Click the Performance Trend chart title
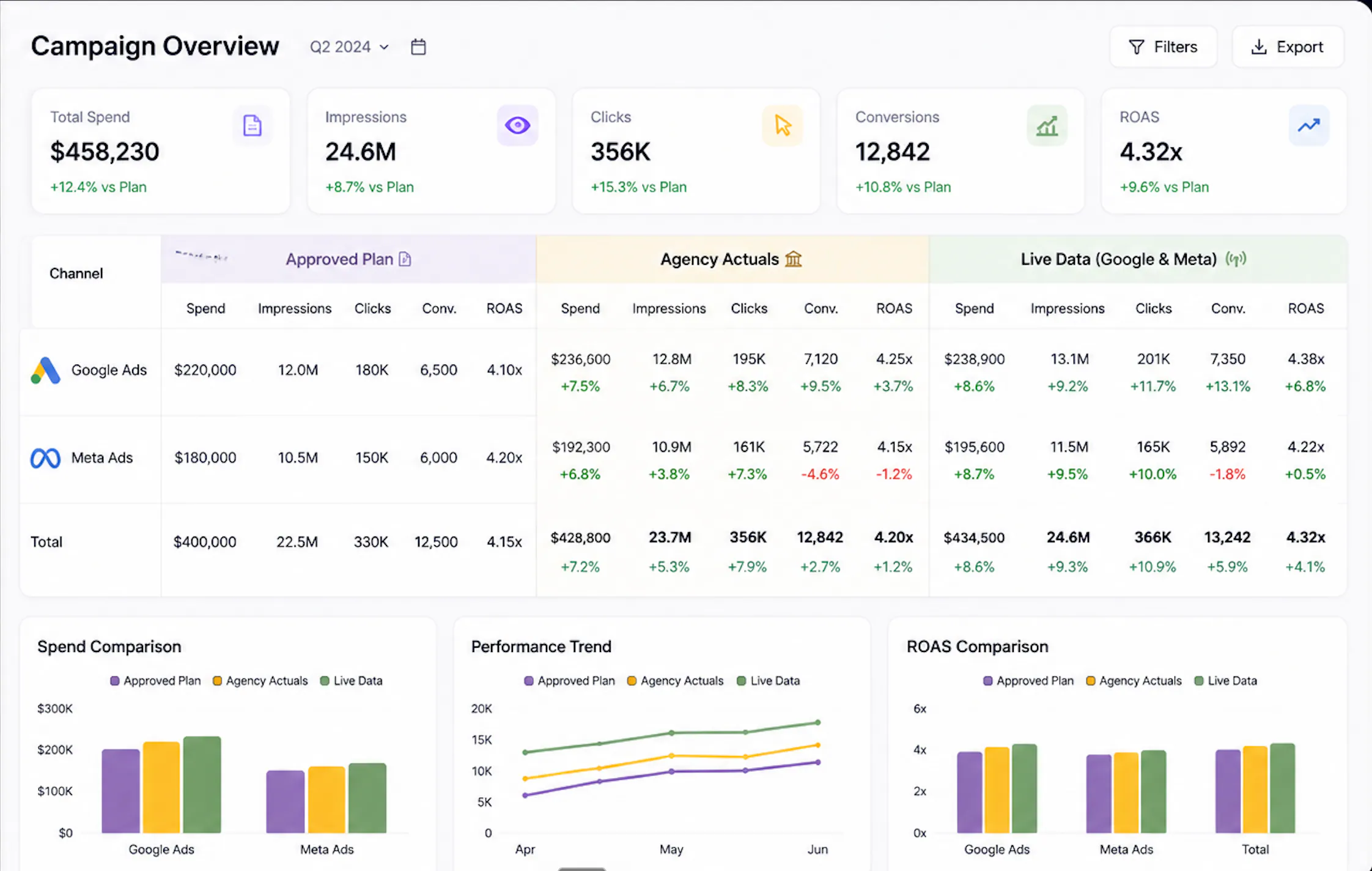1372x871 pixels. [x=541, y=647]
